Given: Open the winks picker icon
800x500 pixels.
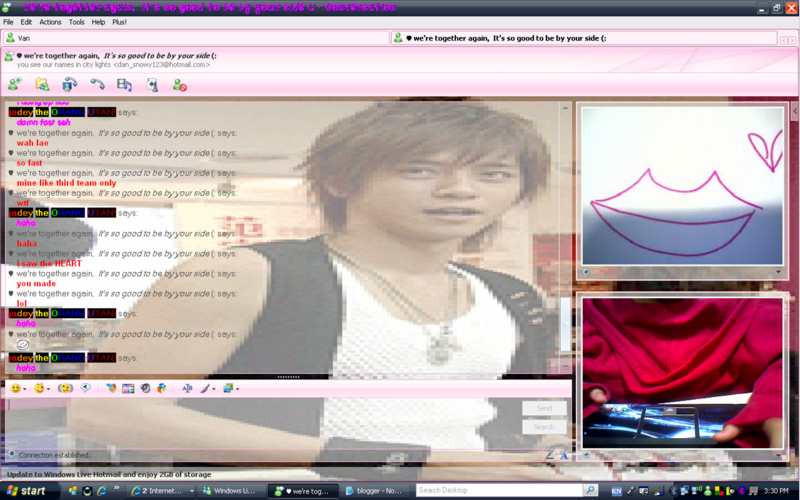Looking at the screenshot, I should (39, 388).
